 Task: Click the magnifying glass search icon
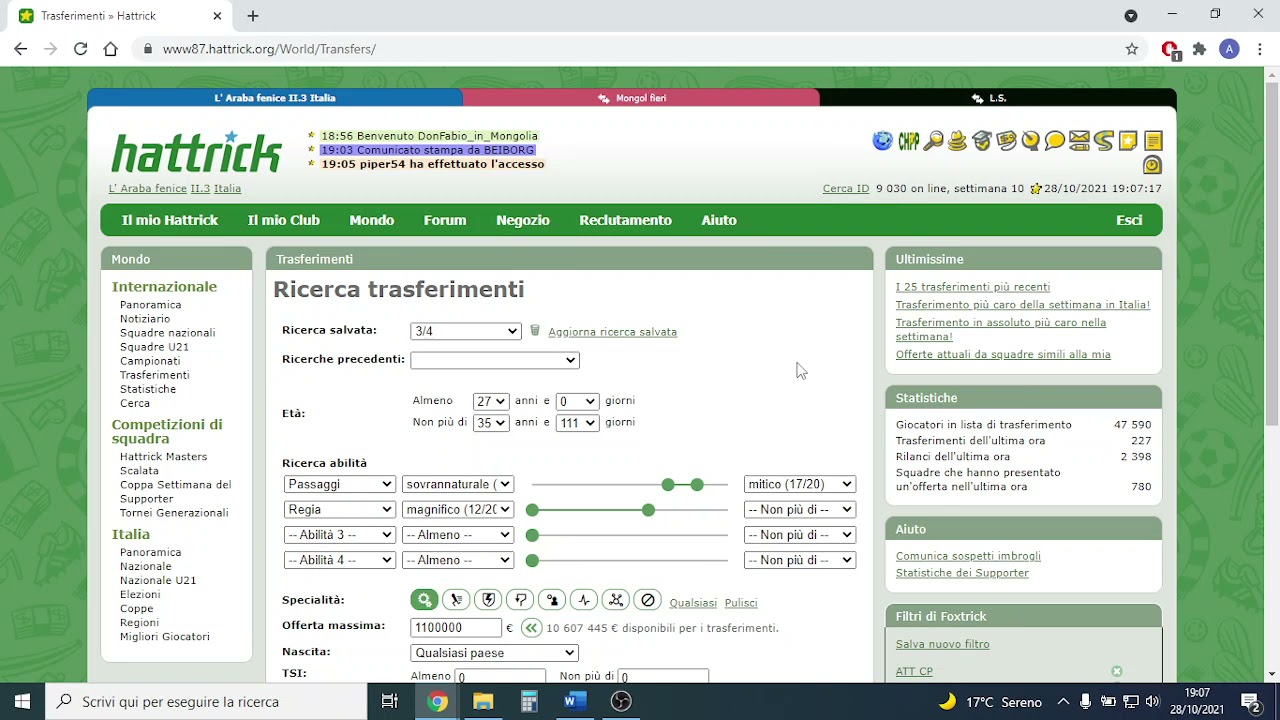[933, 141]
